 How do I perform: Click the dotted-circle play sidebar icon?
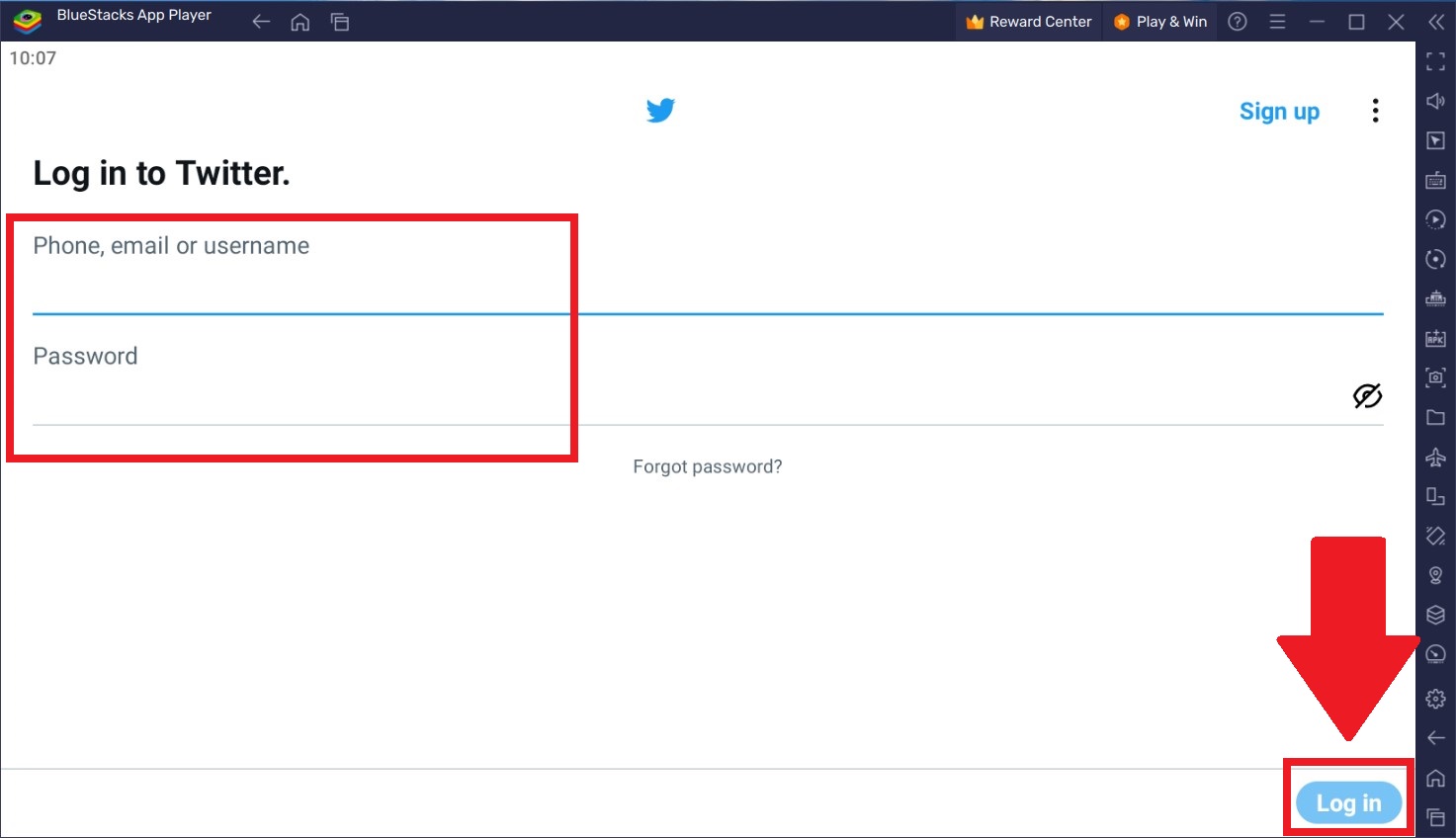[x=1436, y=219]
